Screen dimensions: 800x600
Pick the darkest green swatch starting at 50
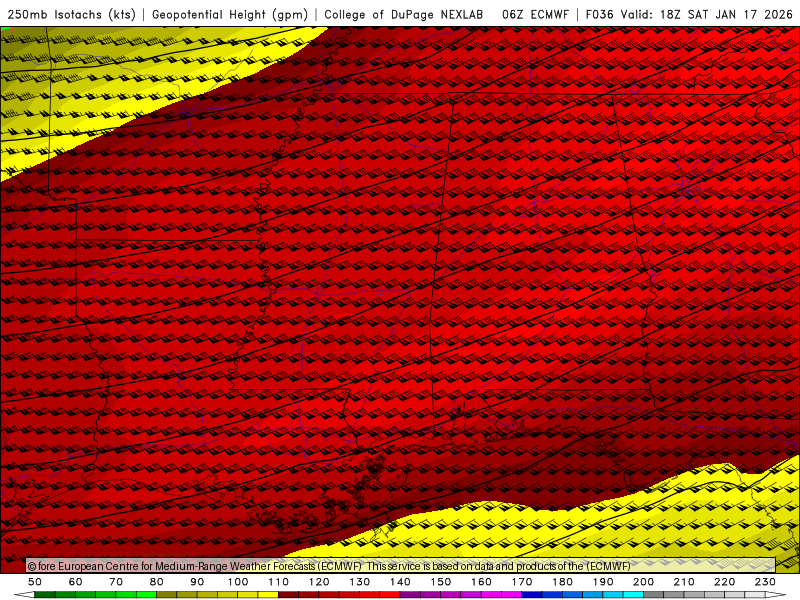45,595
